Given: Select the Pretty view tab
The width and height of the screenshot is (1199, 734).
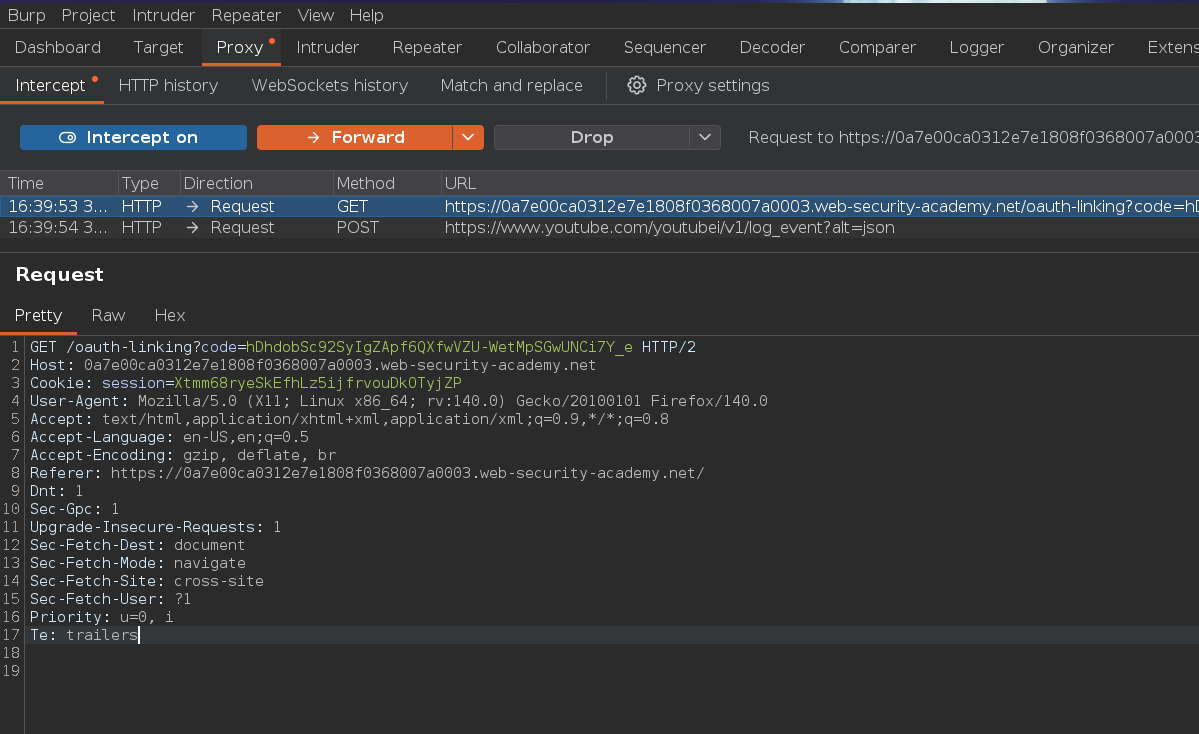Looking at the screenshot, I should pos(38,316).
